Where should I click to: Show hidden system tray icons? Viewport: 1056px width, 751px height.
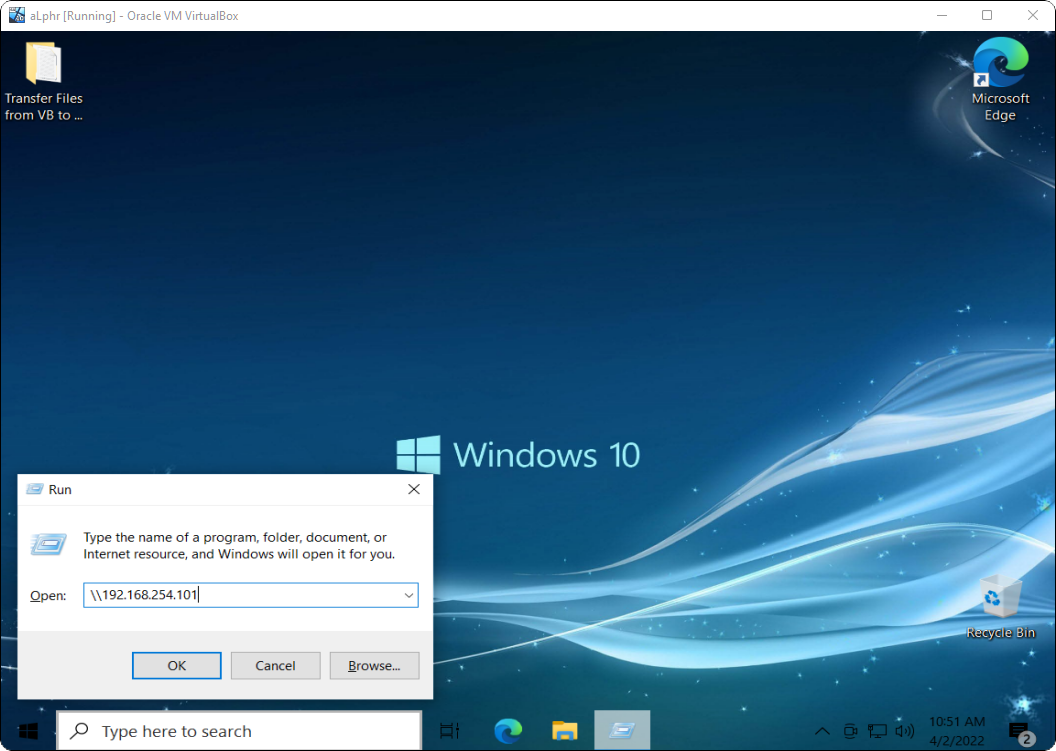click(x=822, y=731)
